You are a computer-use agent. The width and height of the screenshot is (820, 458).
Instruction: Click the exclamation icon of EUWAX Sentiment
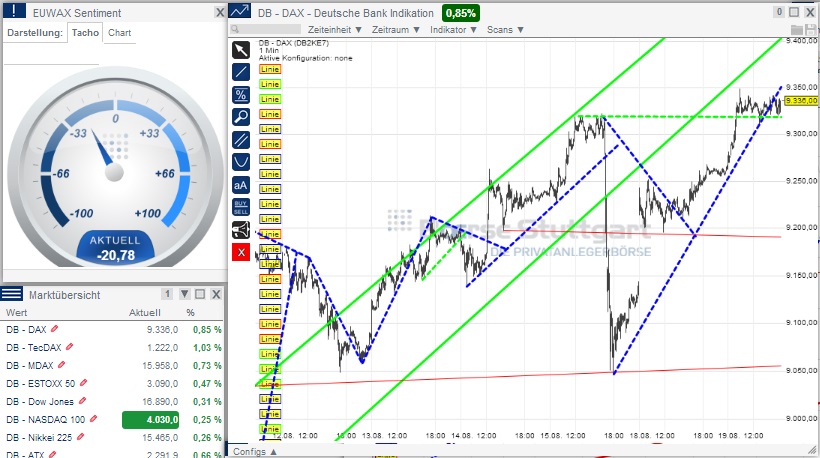14,11
